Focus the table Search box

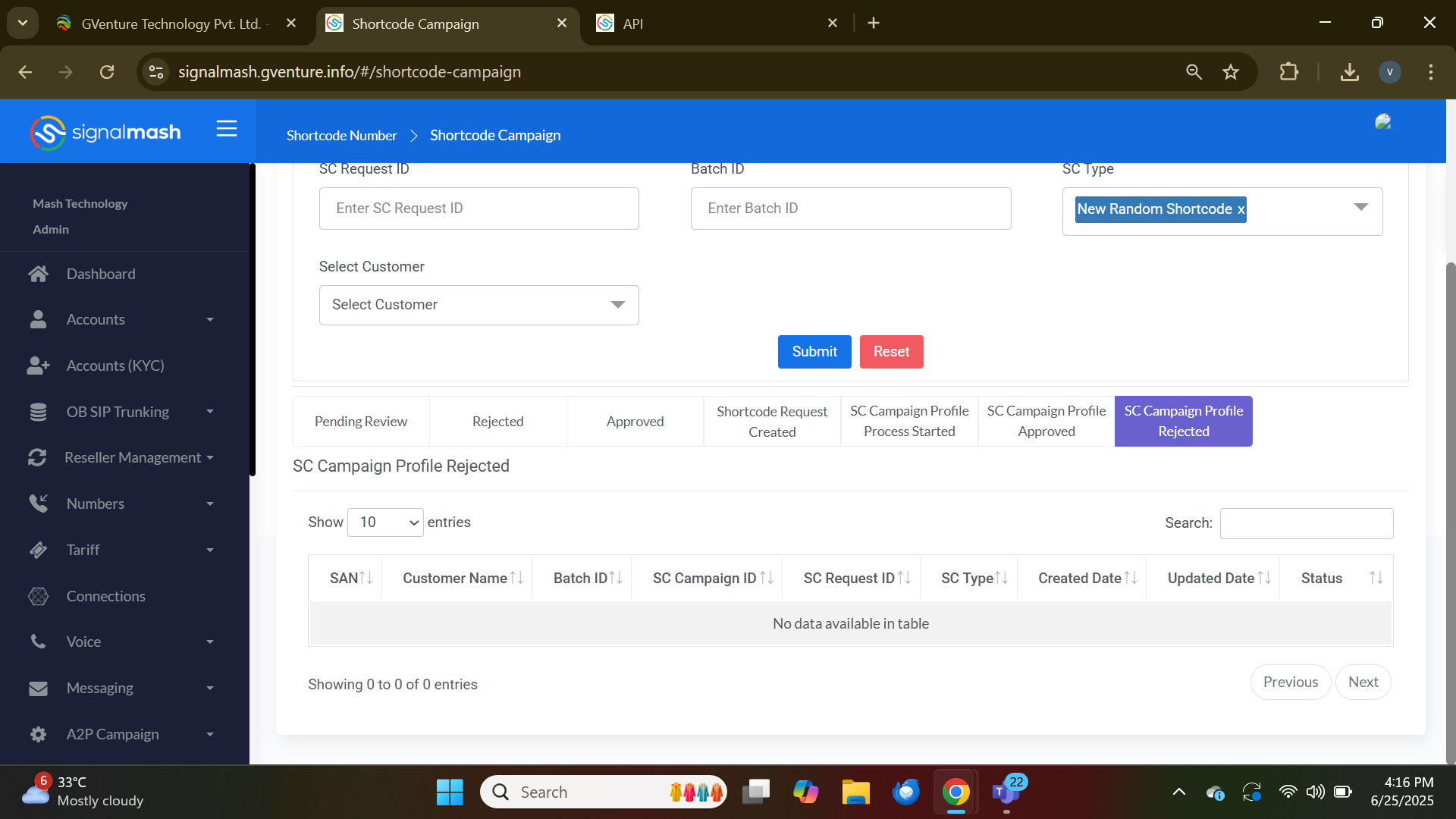click(1307, 523)
